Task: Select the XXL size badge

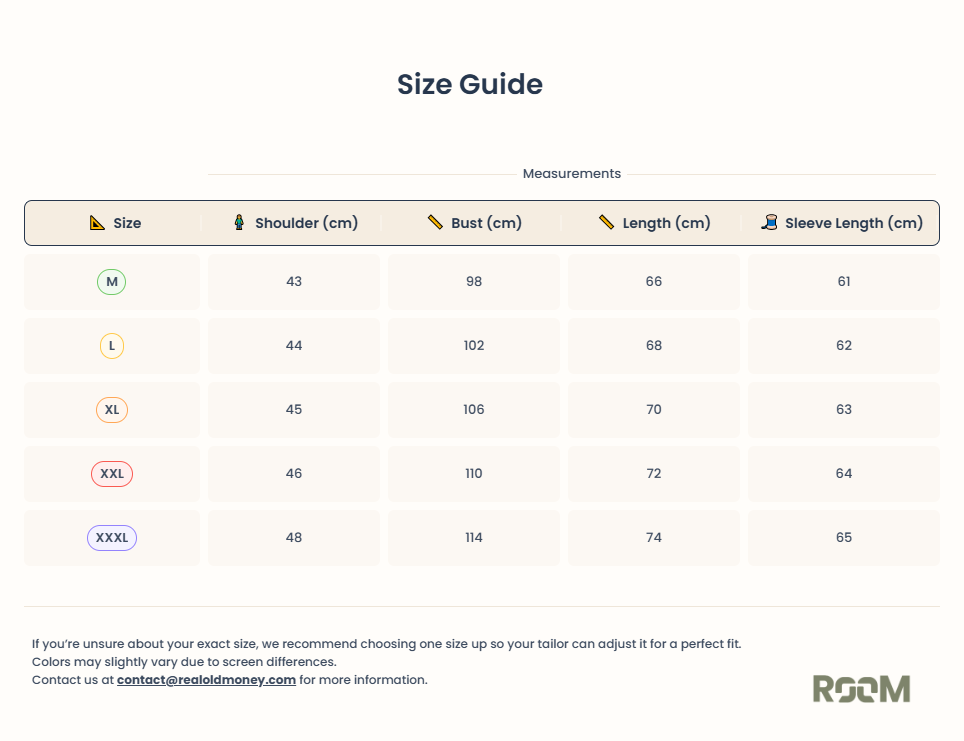Action: pyautogui.click(x=112, y=474)
